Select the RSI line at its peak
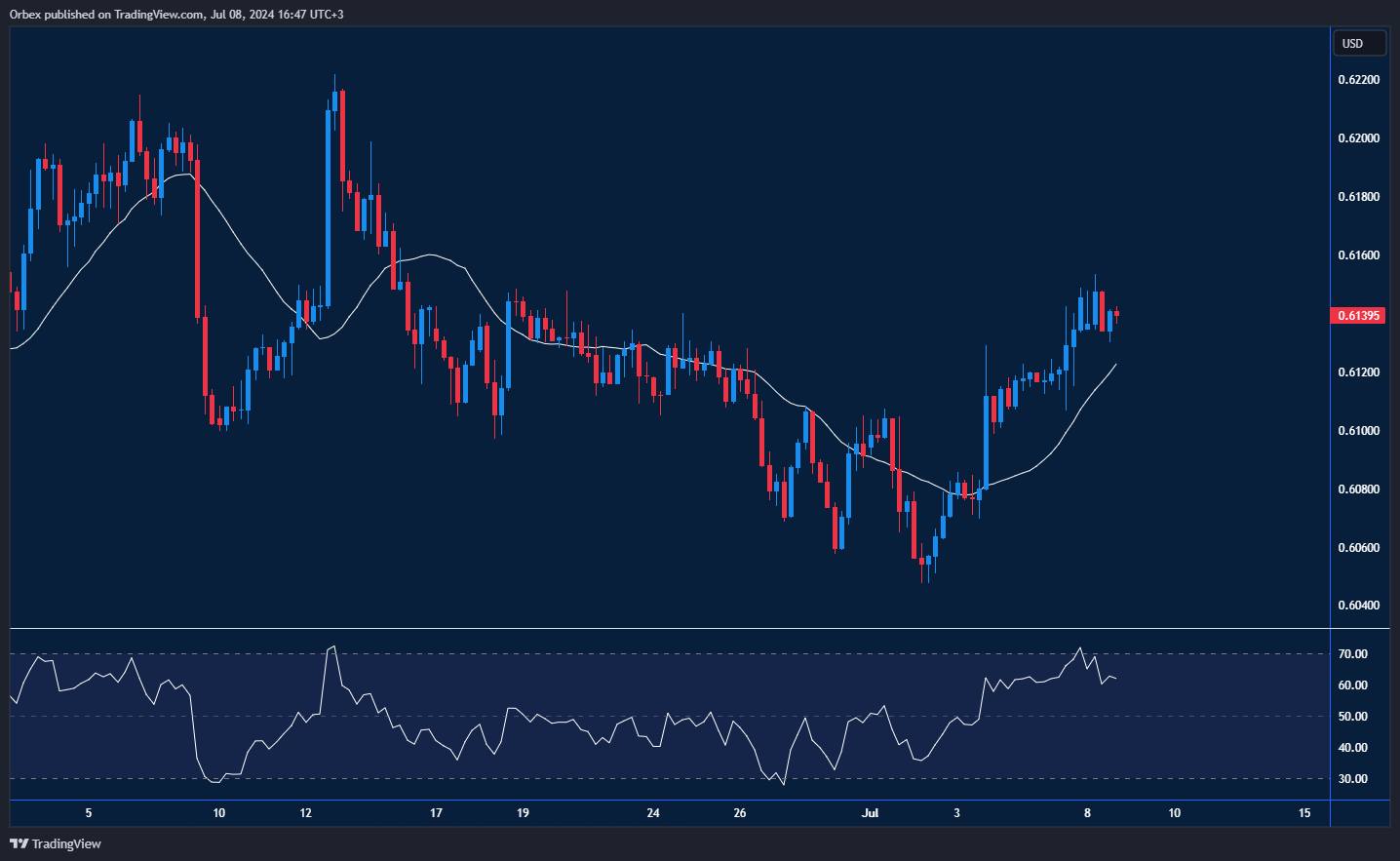Image resolution: width=1400 pixels, height=861 pixels. 334,646
